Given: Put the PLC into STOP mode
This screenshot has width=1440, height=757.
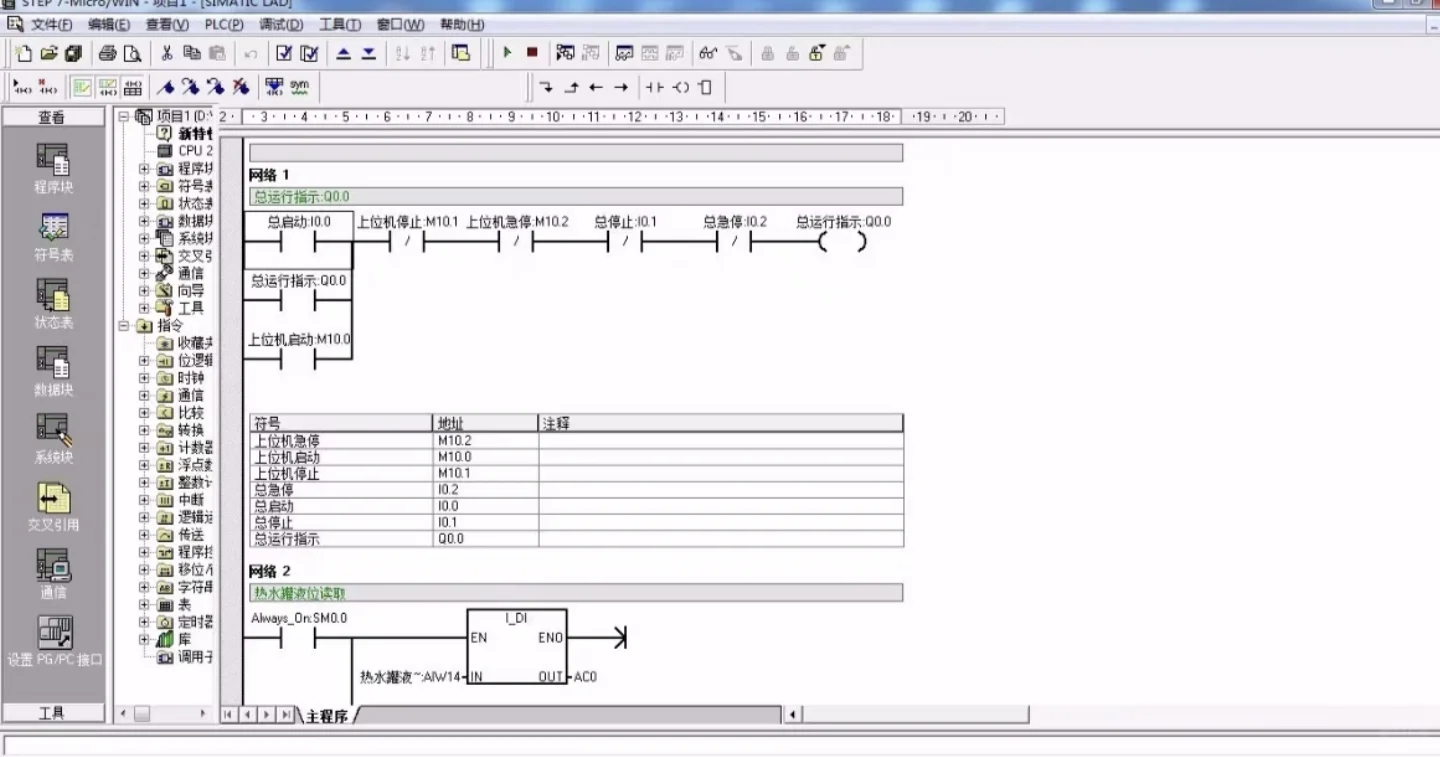Looking at the screenshot, I should [x=532, y=54].
